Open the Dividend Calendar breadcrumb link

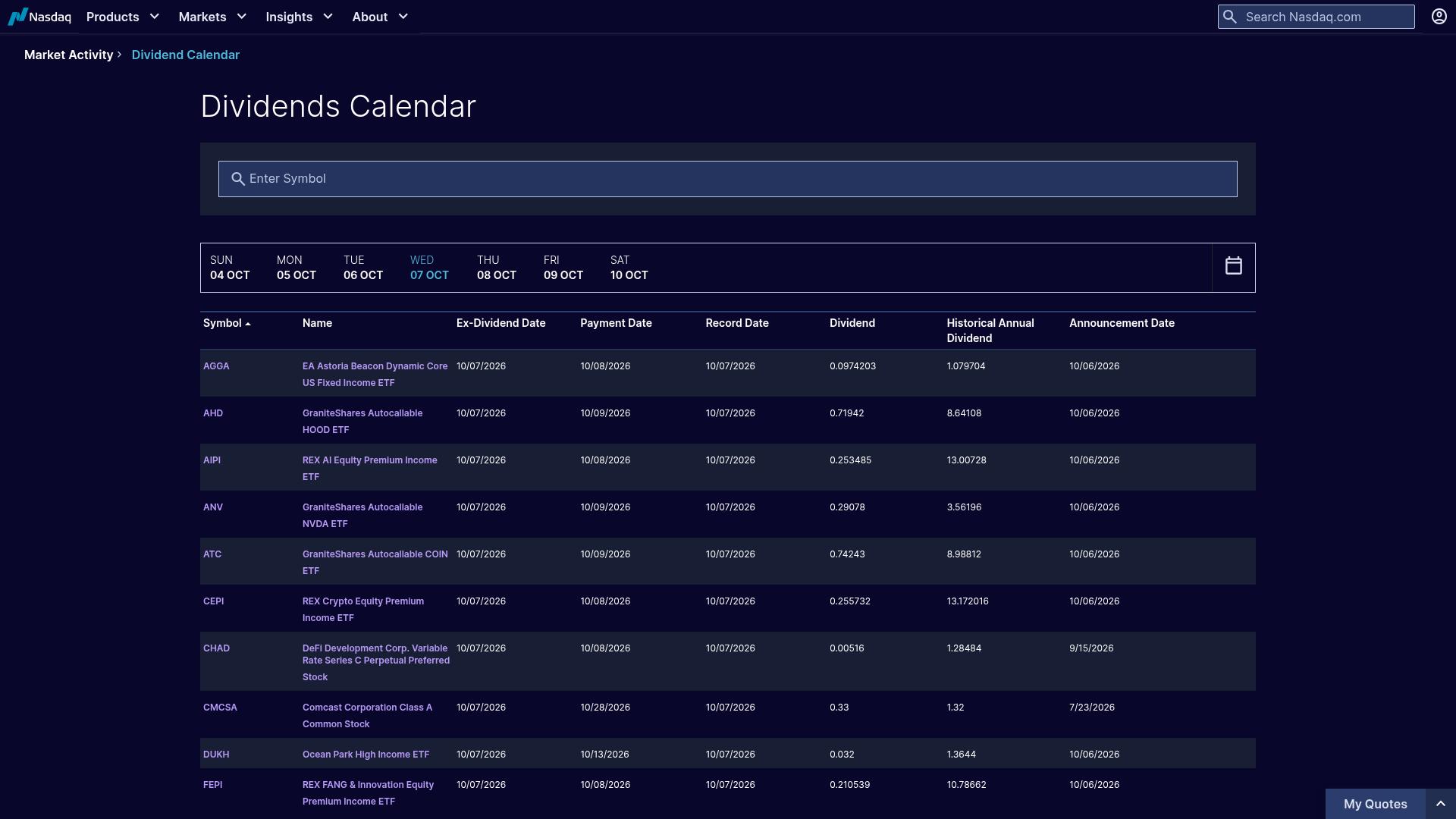pos(186,55)
